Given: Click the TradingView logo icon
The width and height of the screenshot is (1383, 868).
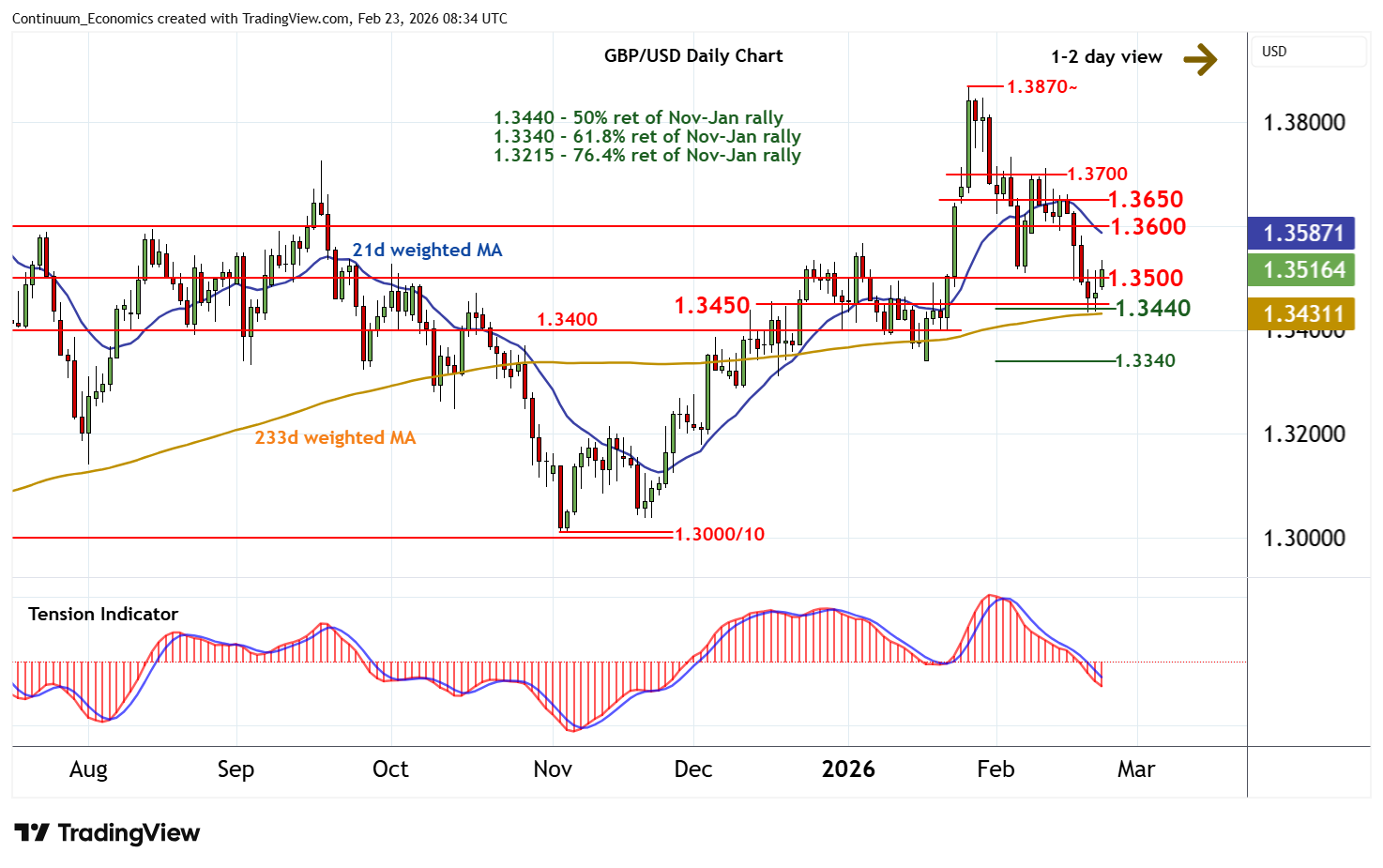Looking at the screenshot, I should click(32, 832).
